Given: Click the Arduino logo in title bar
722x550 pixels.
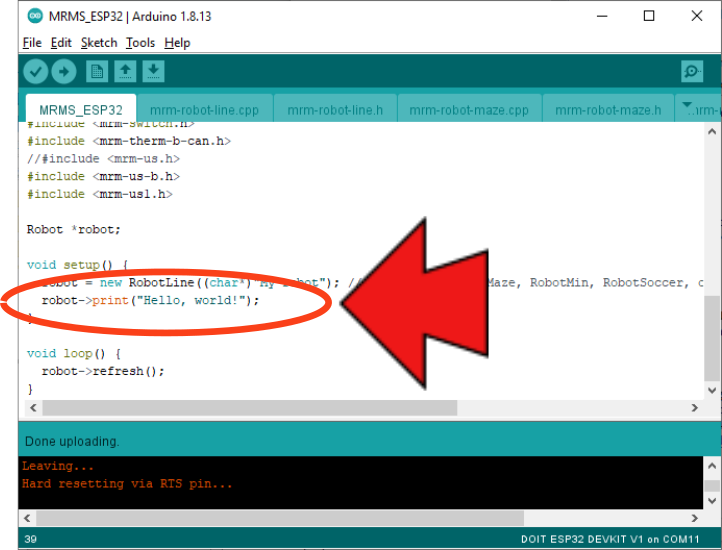Looking at the screenshot, I should tap(35, 16).
